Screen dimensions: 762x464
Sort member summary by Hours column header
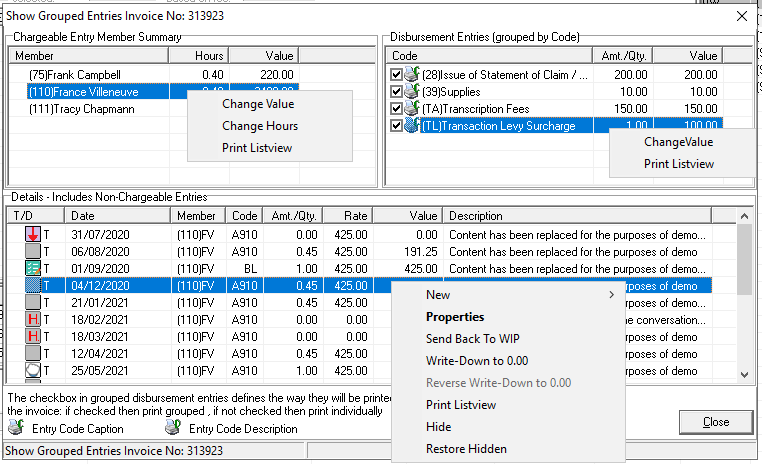tap(199, 56)
